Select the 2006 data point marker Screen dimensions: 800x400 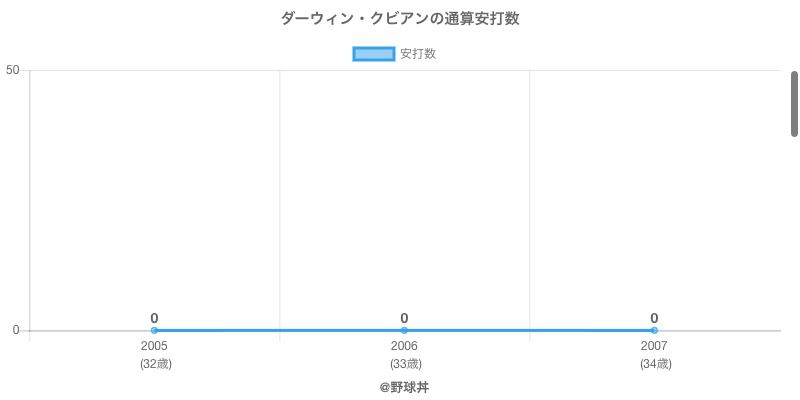coord(404,330)
